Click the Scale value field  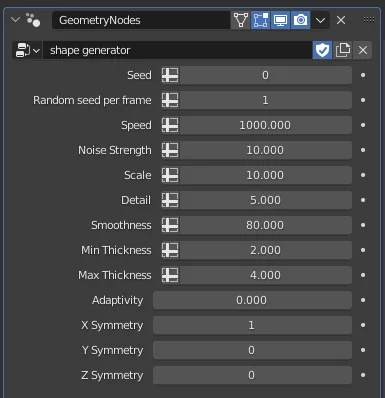(x=265, y=175)
